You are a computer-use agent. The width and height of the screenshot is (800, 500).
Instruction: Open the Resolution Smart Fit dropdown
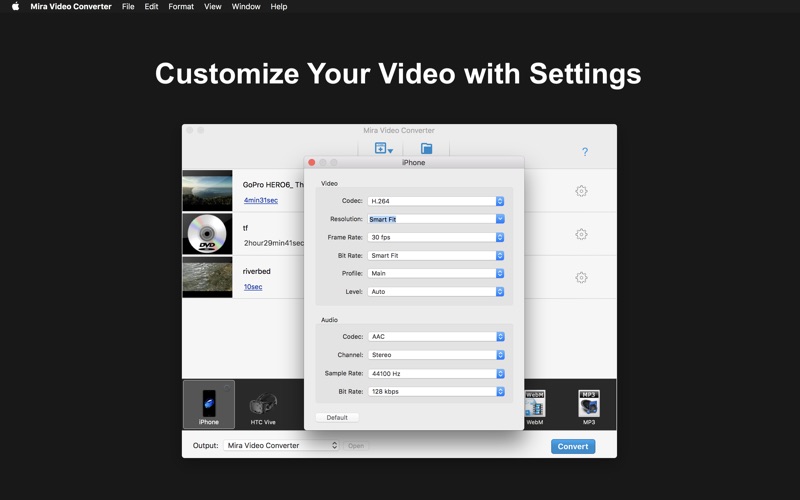coord(436,219)
